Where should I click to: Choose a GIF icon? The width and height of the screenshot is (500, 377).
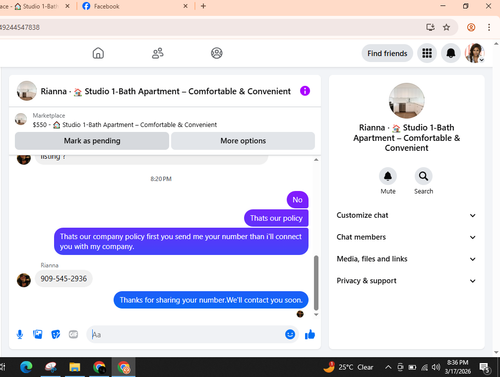[73, 334]
